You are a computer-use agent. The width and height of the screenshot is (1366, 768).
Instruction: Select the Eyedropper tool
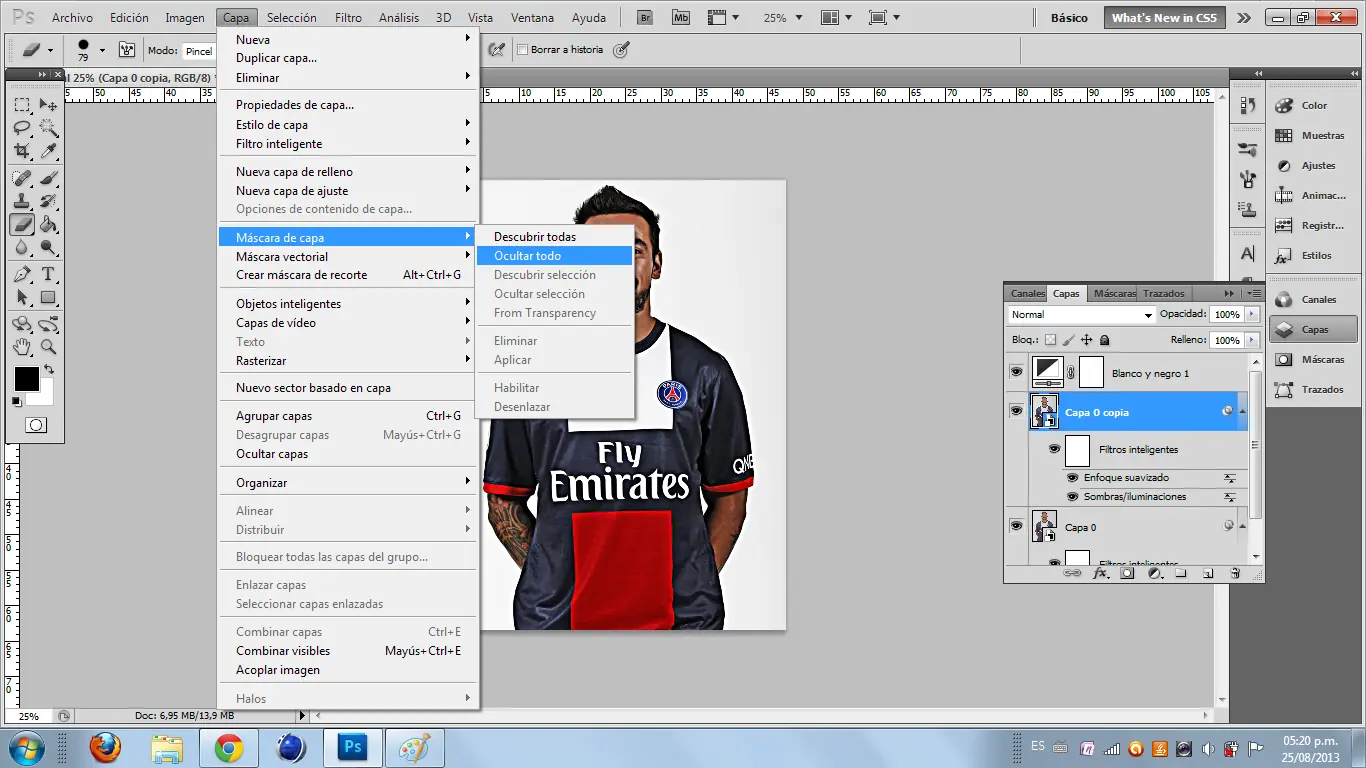[x=48, y=151]
